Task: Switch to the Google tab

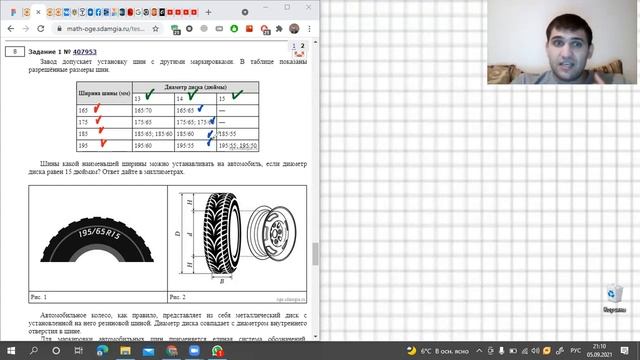Action: pyautogui.click(x=138, y=12)
